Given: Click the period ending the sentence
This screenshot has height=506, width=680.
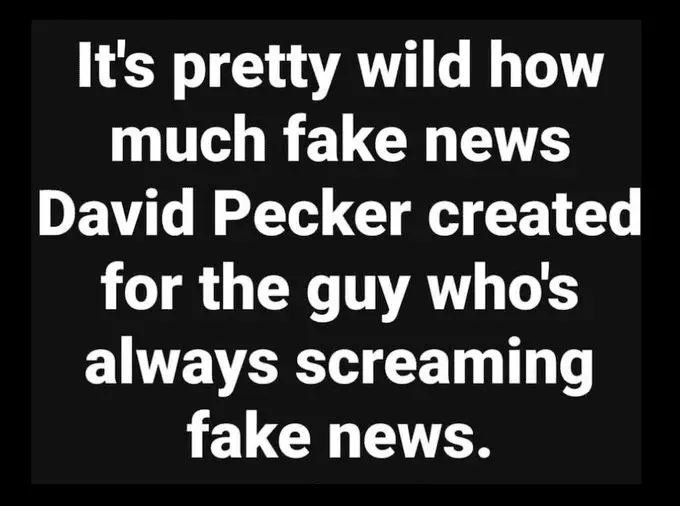Looking at the screenshot, I should 484,448.
